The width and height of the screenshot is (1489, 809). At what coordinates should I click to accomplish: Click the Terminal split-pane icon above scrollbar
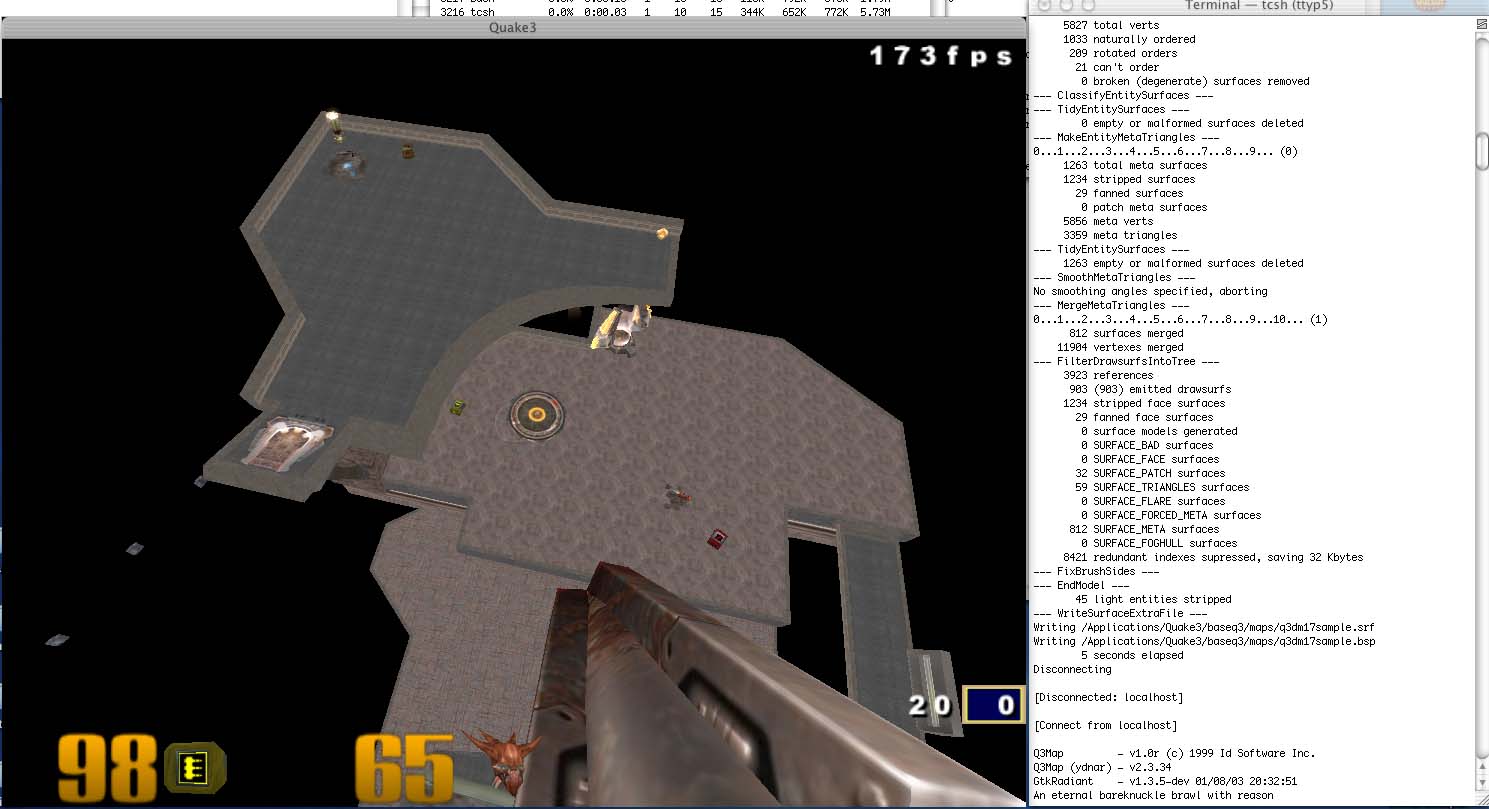coord(1481,23)
